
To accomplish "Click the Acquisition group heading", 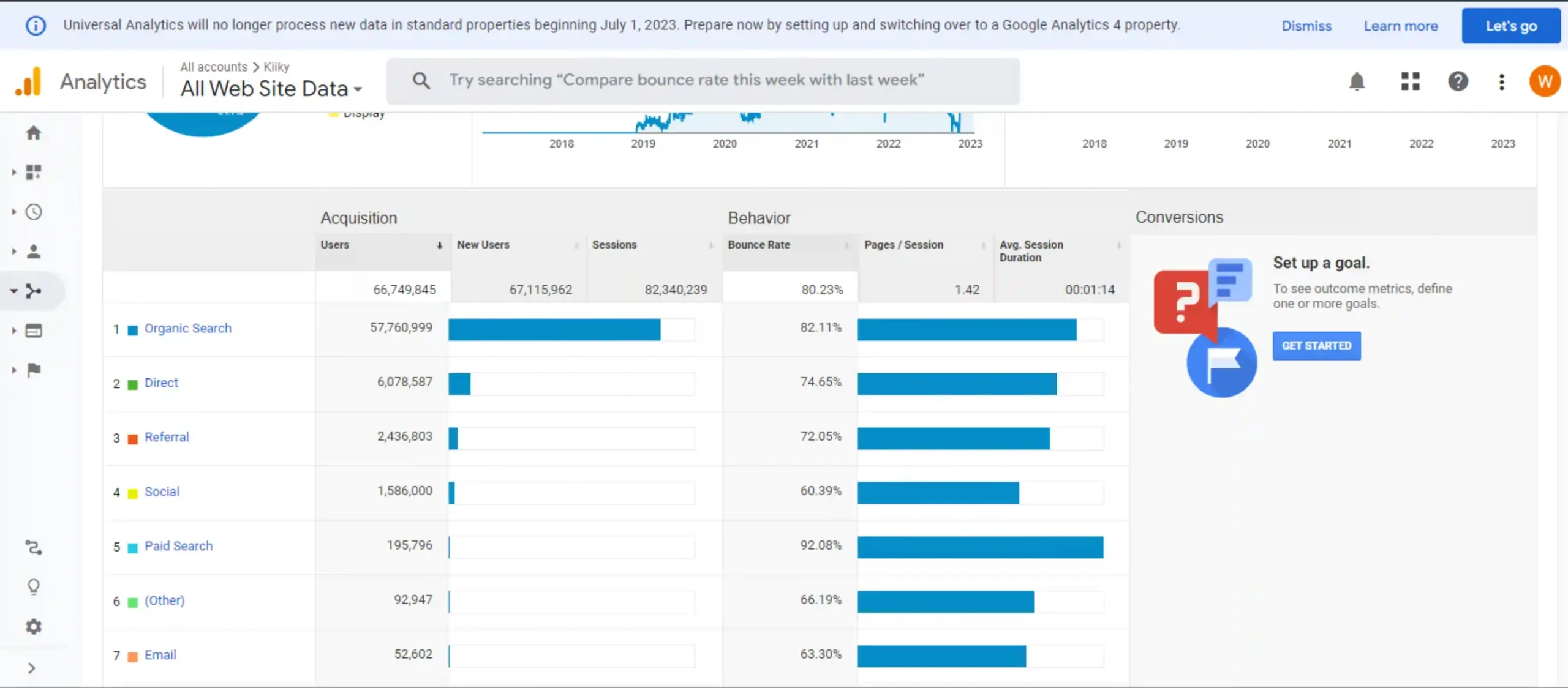I will coord(359,219).
